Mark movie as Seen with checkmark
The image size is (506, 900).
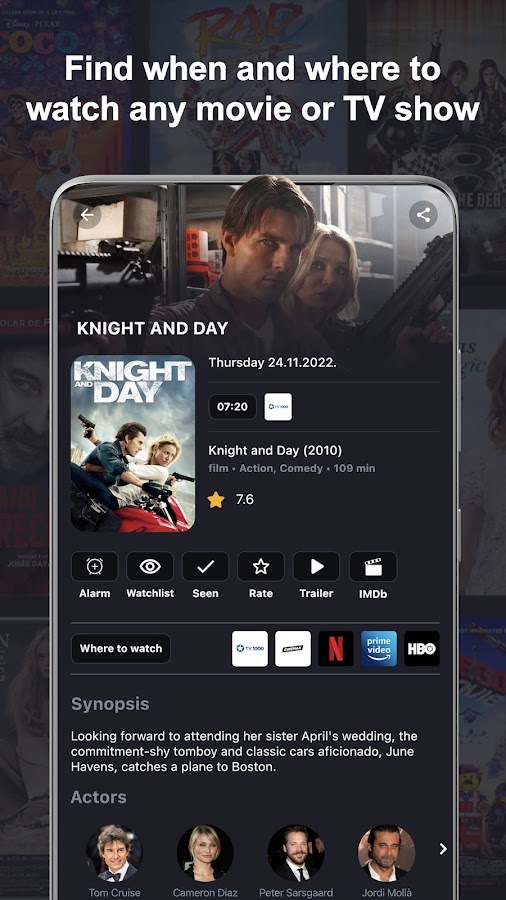[x=205, y=567]
